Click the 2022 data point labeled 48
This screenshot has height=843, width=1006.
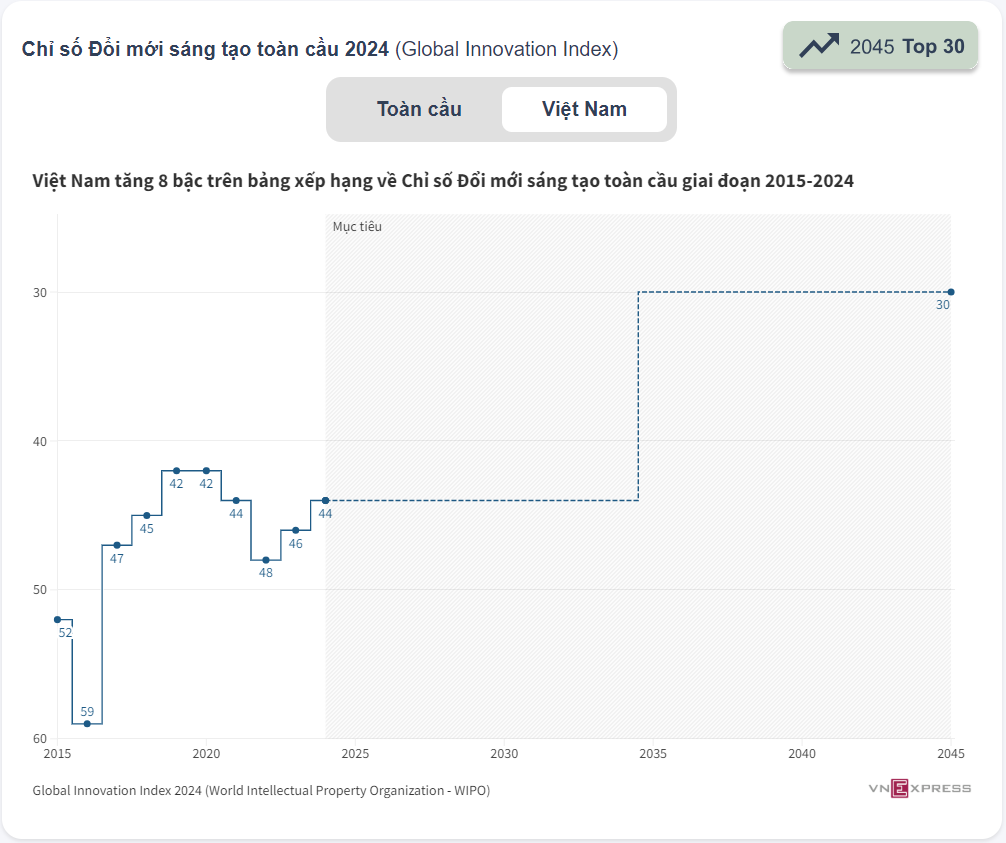point(266,560)
